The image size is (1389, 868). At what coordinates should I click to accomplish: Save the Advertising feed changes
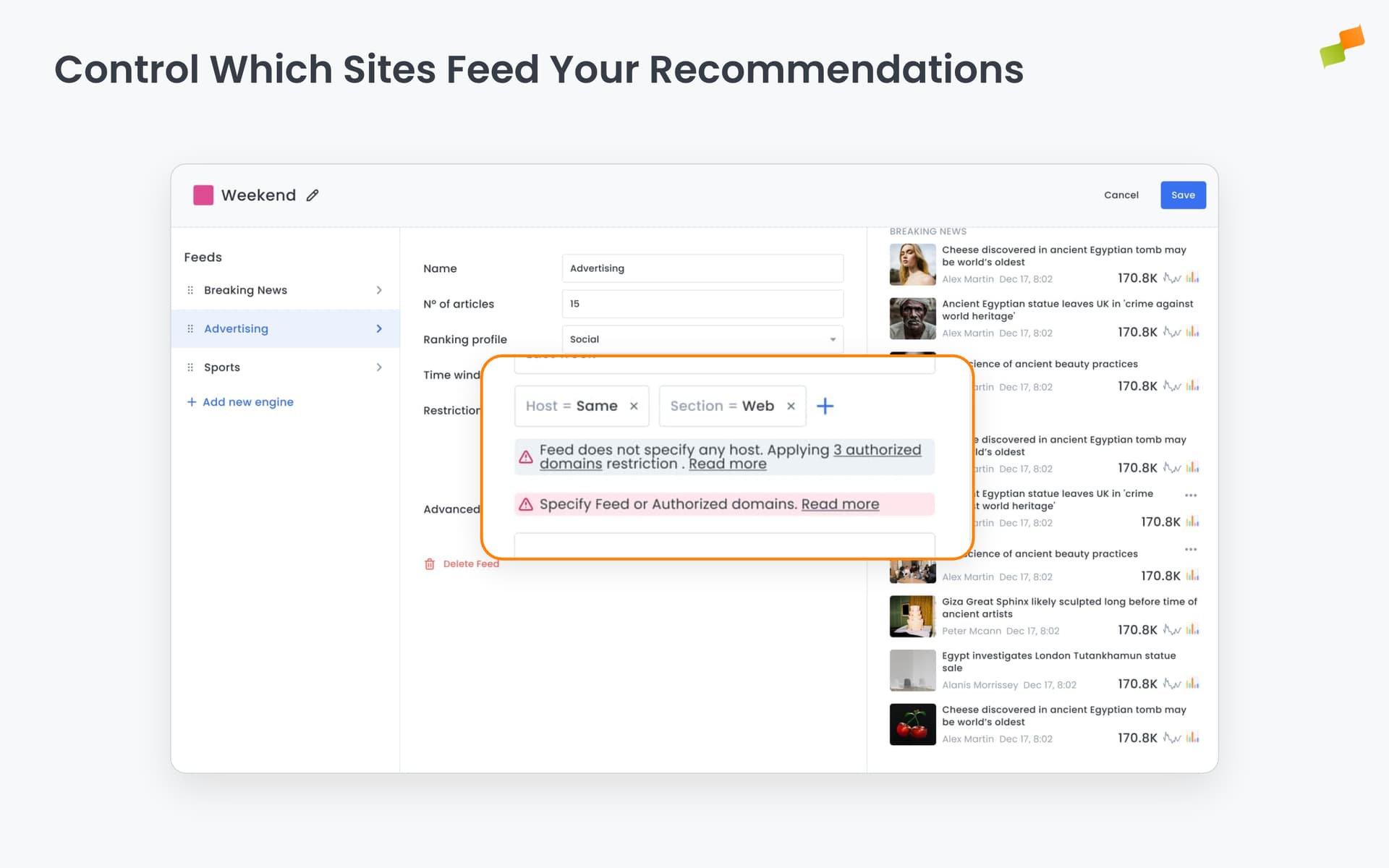[1183, 195]
